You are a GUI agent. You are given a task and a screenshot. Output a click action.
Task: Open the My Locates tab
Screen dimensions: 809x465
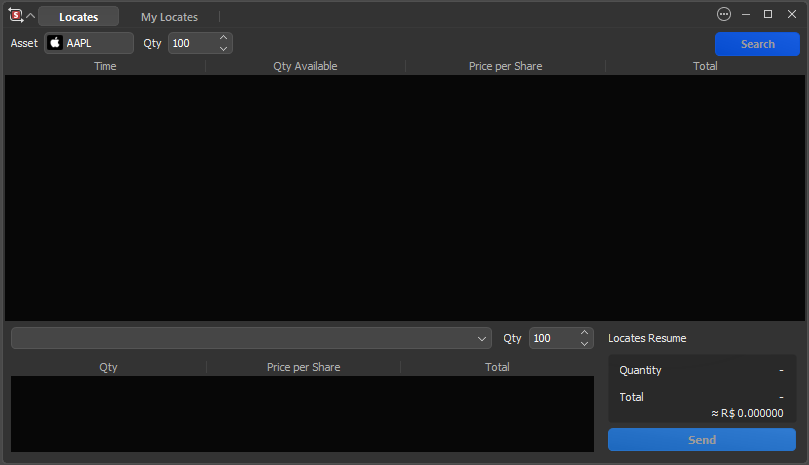pyautogui.click(x=169, y=17)
